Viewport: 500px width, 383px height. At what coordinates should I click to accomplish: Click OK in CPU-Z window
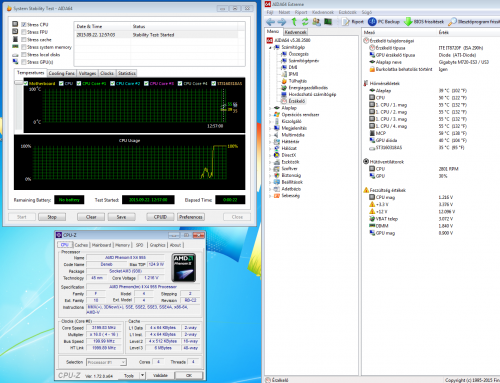[189, 375]
